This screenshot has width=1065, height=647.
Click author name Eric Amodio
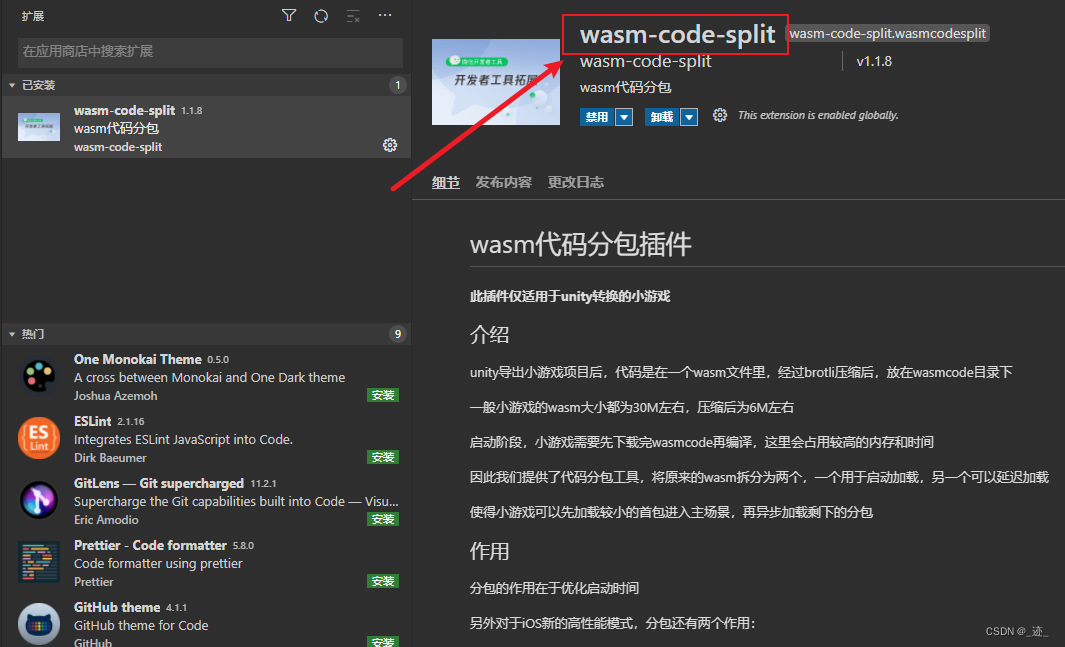point(106,519)
